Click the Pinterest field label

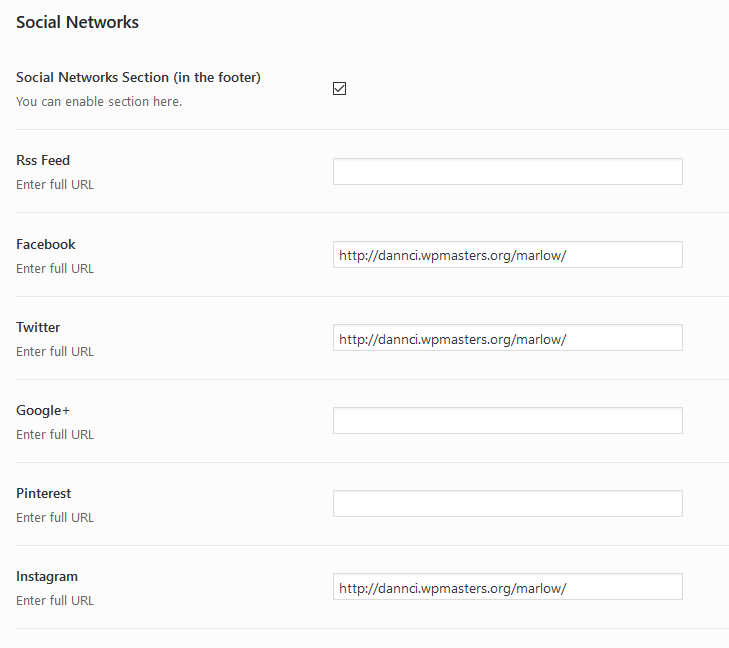coord(44,493)
